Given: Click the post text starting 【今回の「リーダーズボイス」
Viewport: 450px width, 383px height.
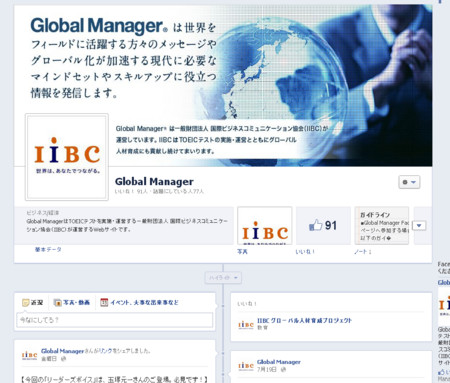Looking at the screenshot, I should pyautogui.click(x=115, y=379).
